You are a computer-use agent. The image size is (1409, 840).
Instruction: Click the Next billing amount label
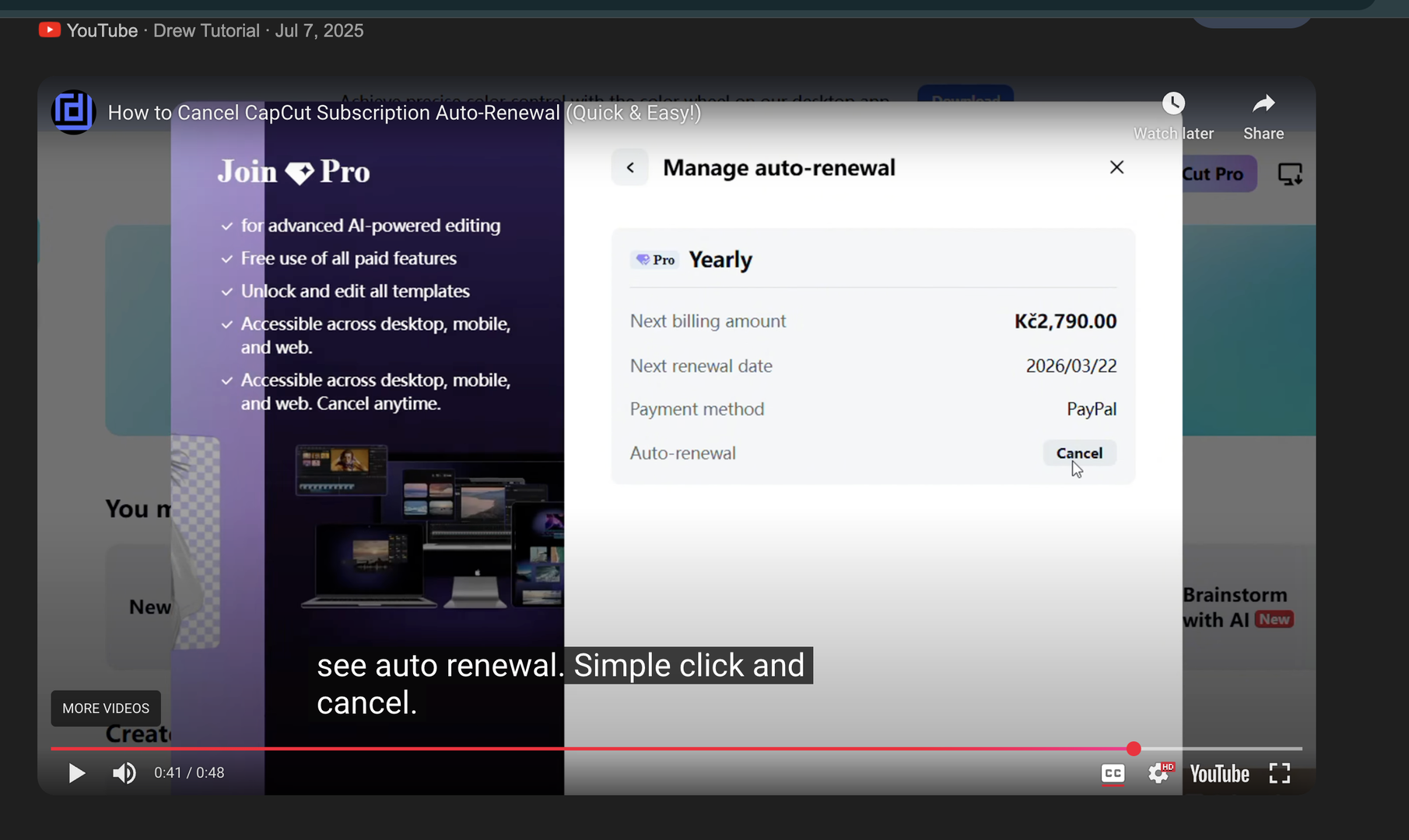click(708, 321)
